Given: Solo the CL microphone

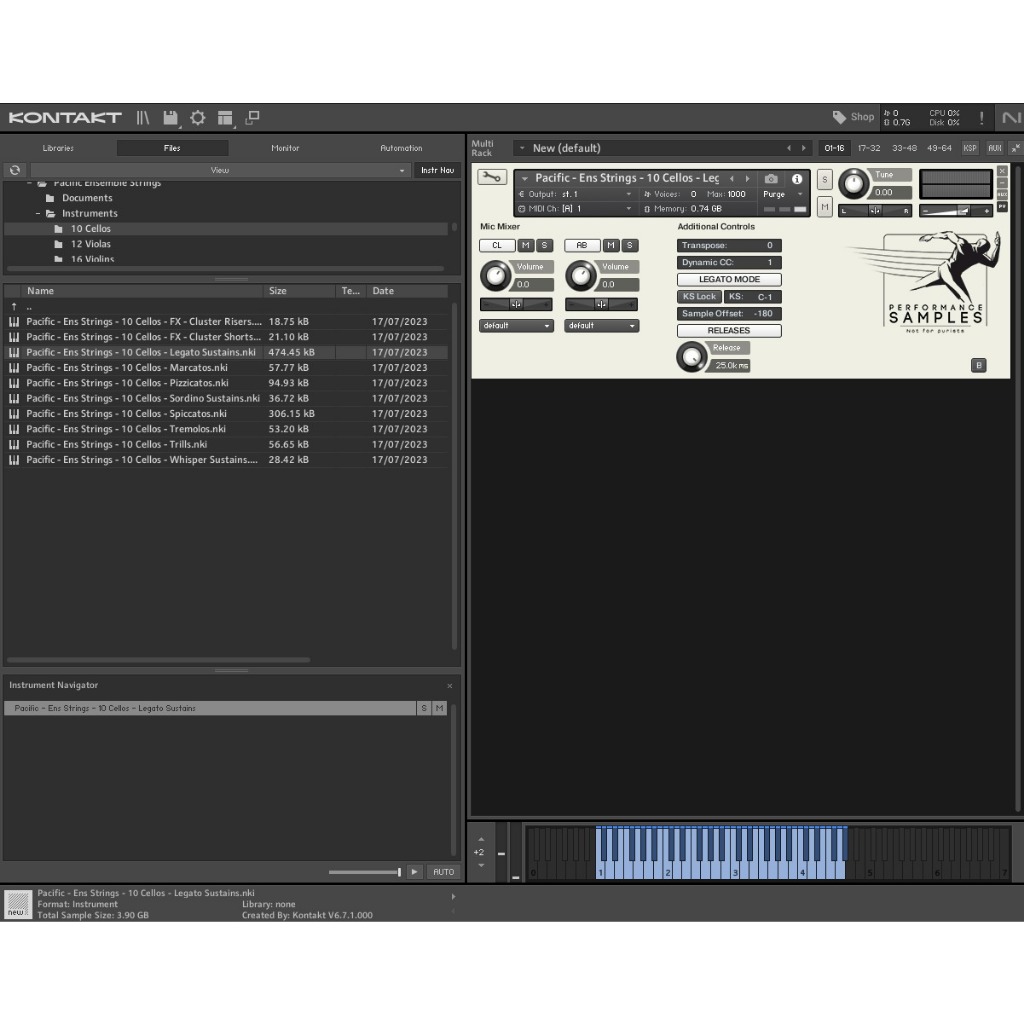Looking at the screenshot, I should 545,246.
